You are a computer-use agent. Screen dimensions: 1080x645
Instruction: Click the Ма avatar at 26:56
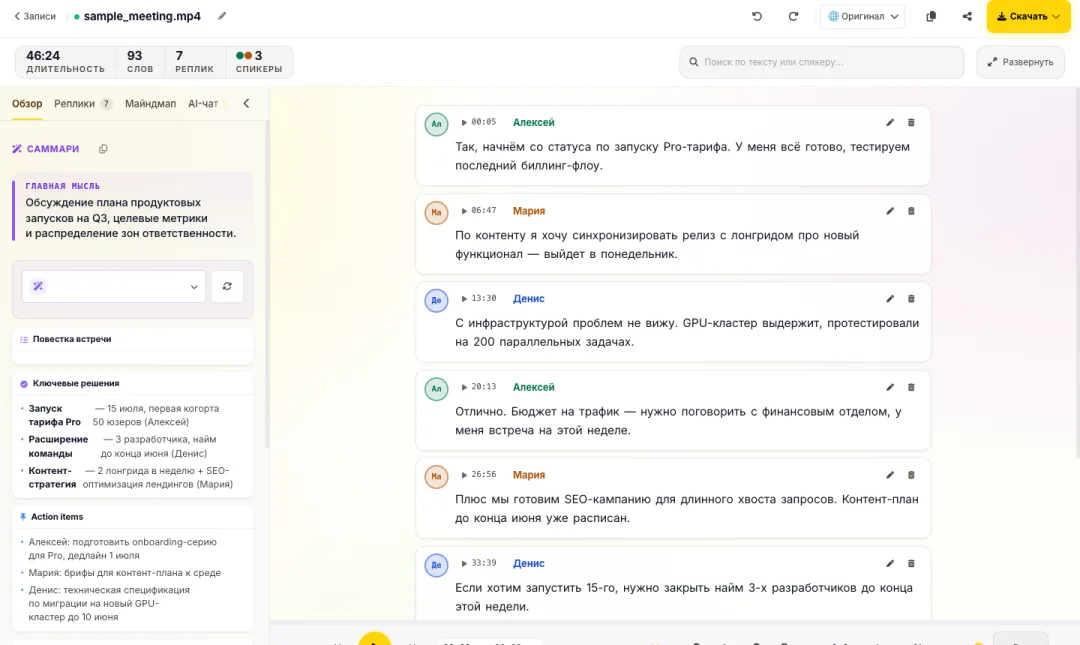tap(436, 476)
